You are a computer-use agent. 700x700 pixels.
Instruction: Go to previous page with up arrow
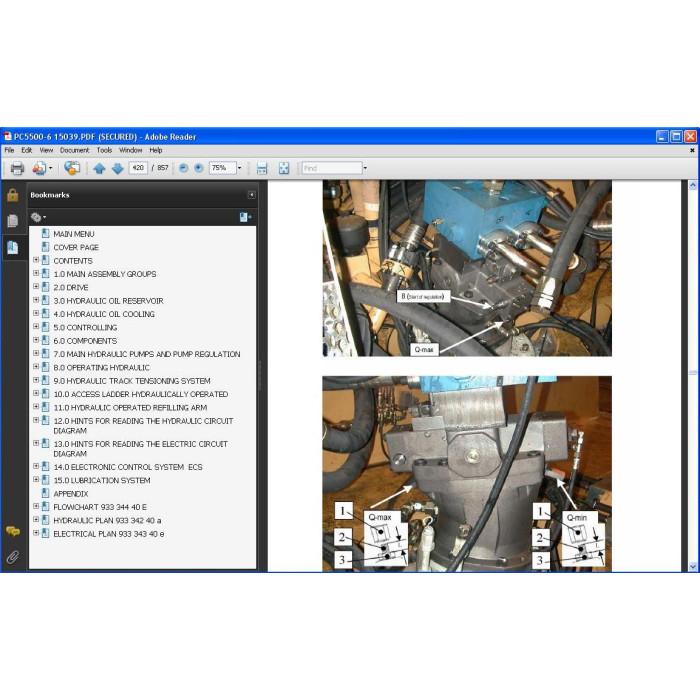click(x=100, y=168)
